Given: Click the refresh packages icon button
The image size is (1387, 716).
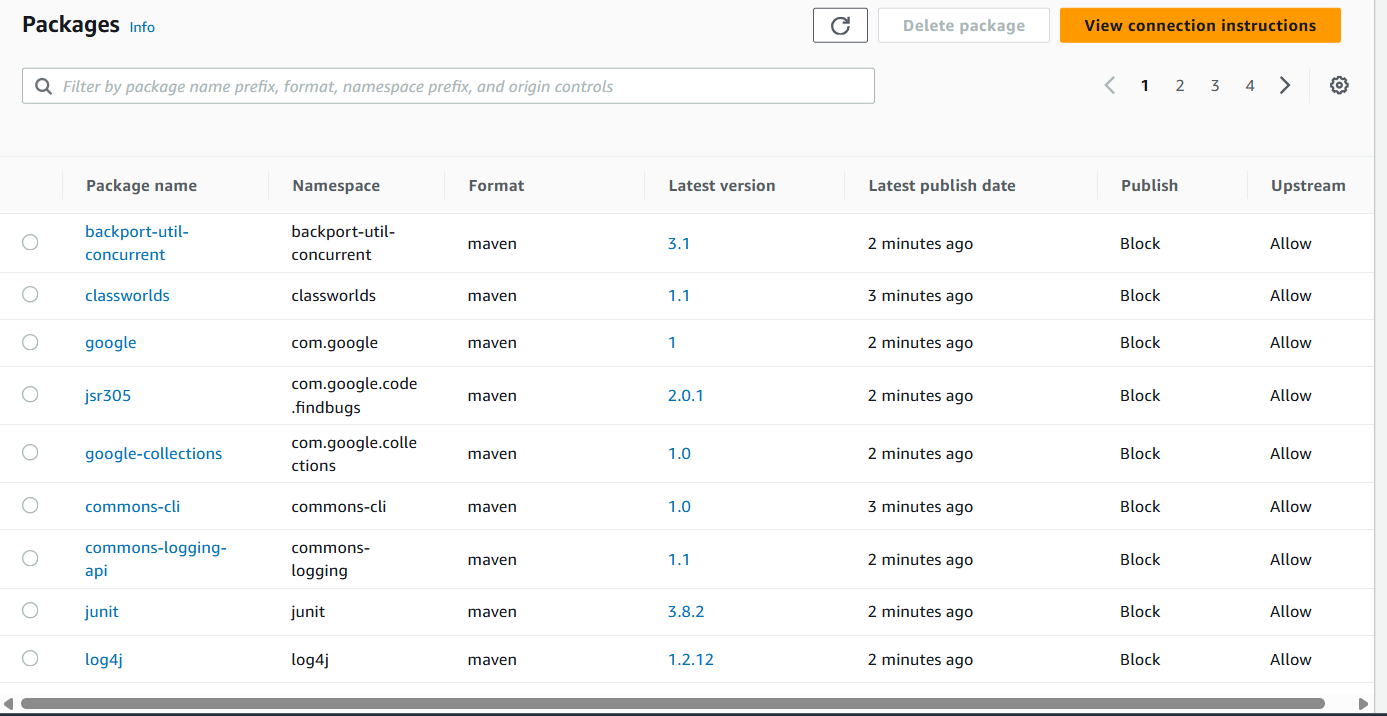Looking at the screenshot, I should 840,25.
